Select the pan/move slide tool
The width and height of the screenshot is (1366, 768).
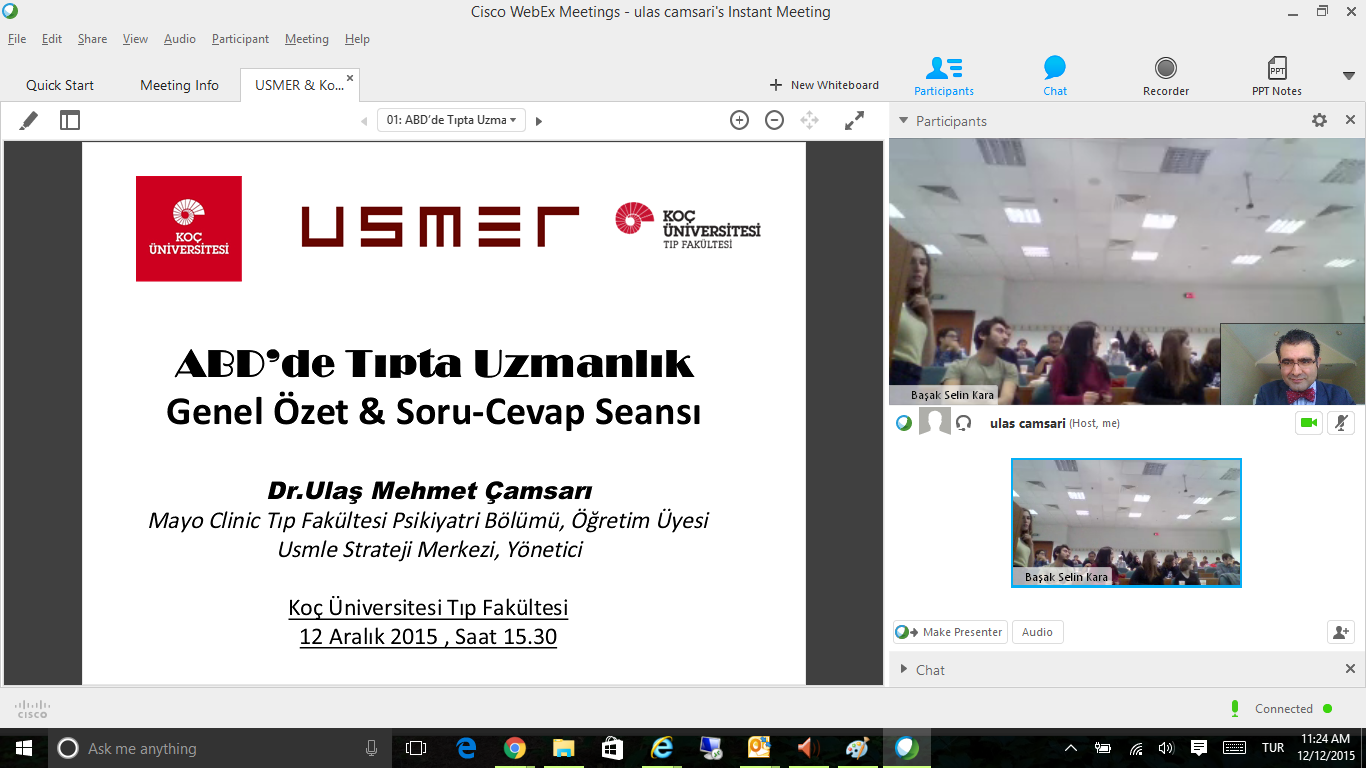[809, 120]
